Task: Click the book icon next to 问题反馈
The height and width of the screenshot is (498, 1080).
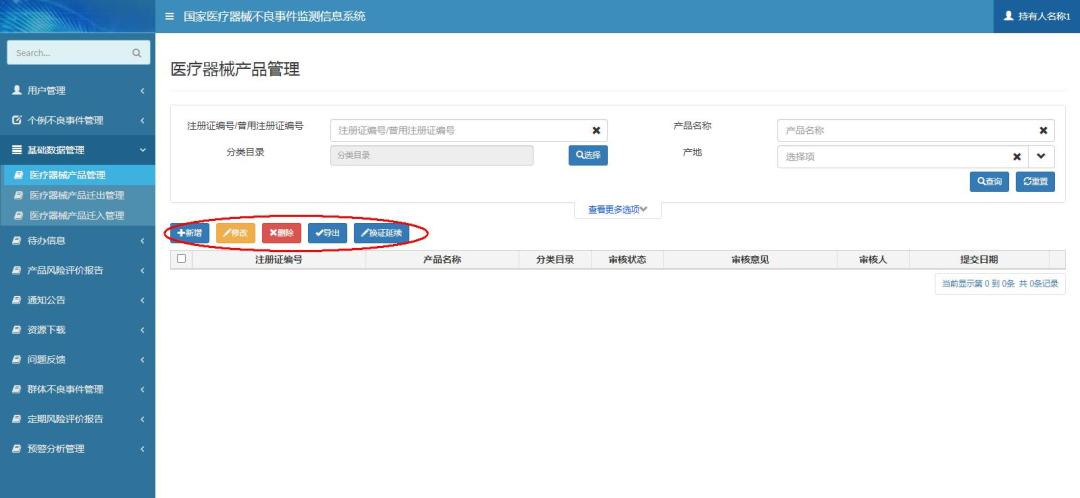Action: (17, 360)
